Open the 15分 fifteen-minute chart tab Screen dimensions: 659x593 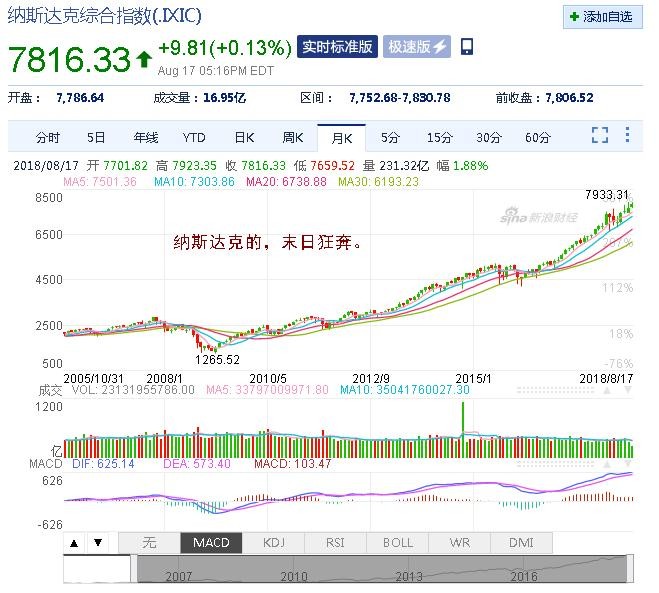440,137
